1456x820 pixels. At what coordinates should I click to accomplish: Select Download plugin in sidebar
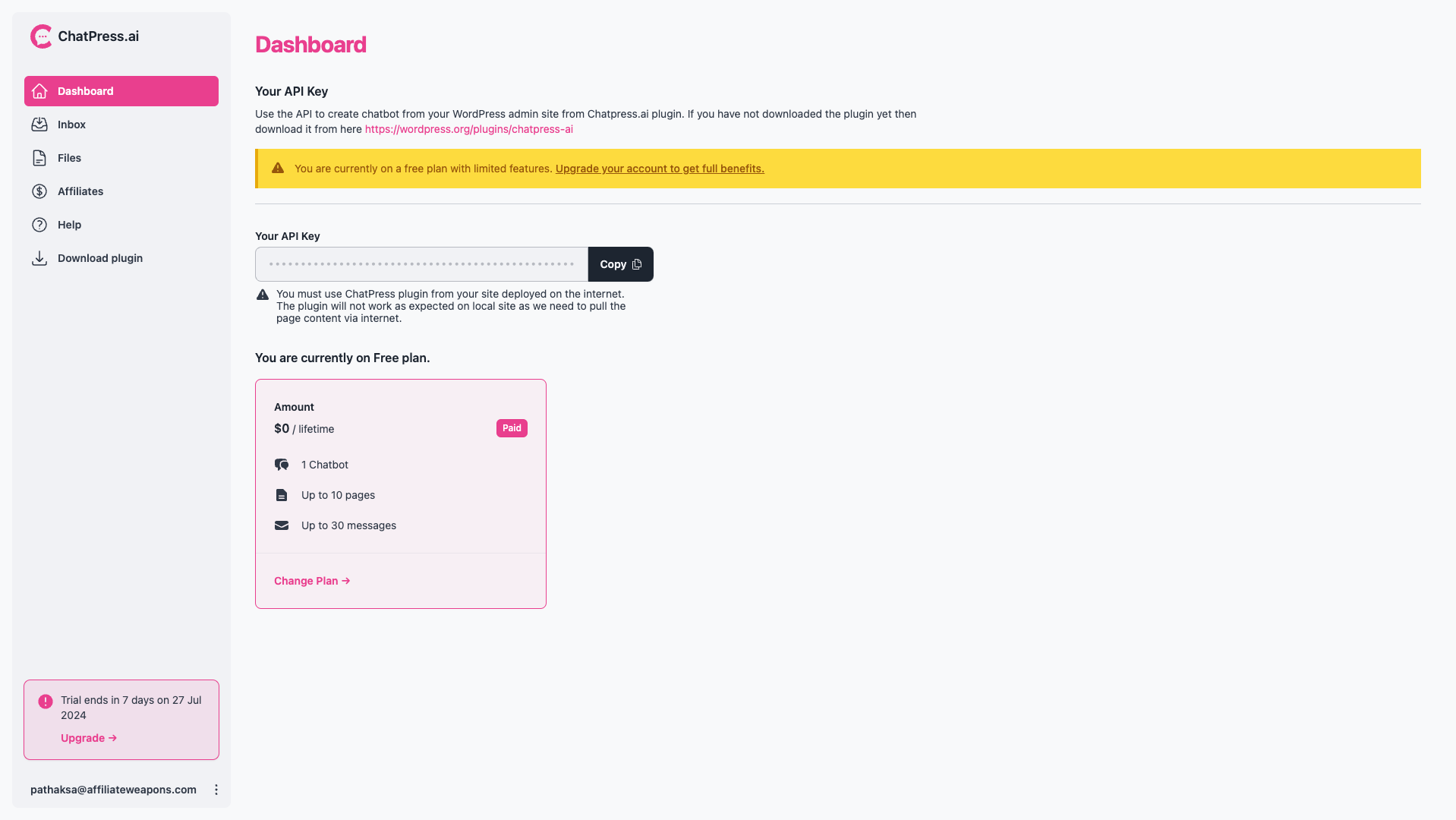100,258
